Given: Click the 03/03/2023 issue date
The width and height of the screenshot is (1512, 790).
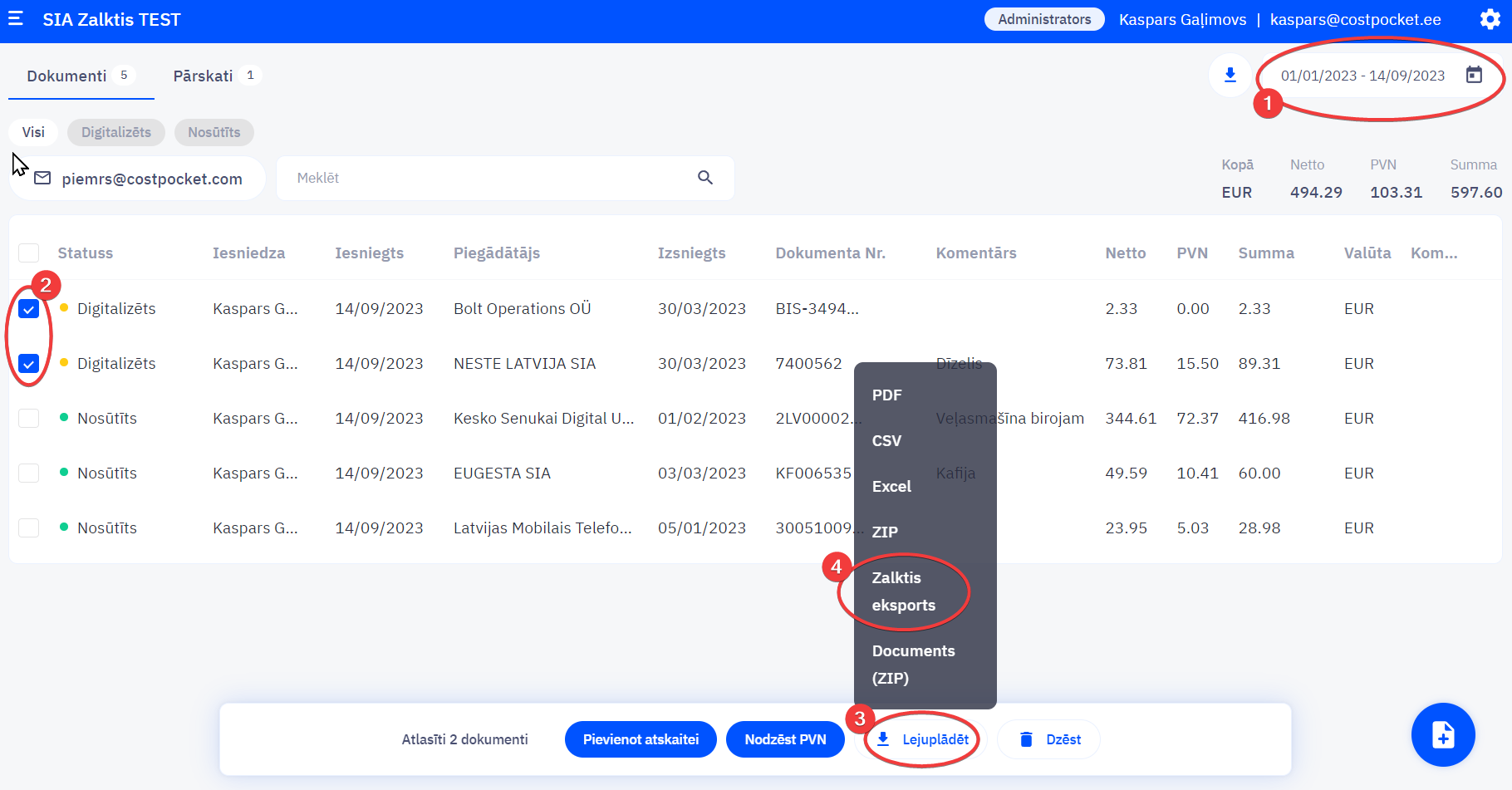Looking at the screenshot, I should click(702, 474).
